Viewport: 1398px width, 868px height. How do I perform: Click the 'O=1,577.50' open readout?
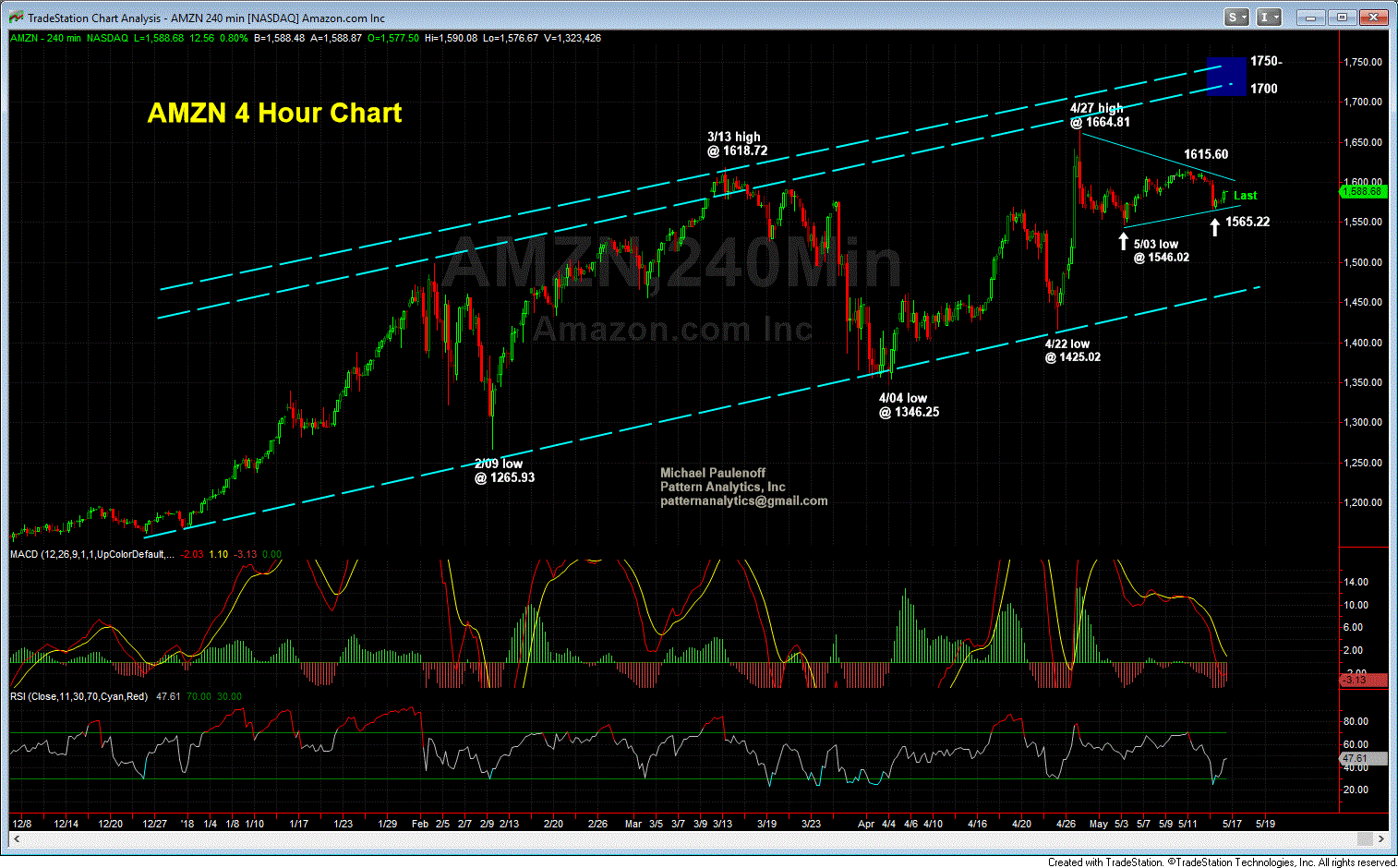point(392,38)
